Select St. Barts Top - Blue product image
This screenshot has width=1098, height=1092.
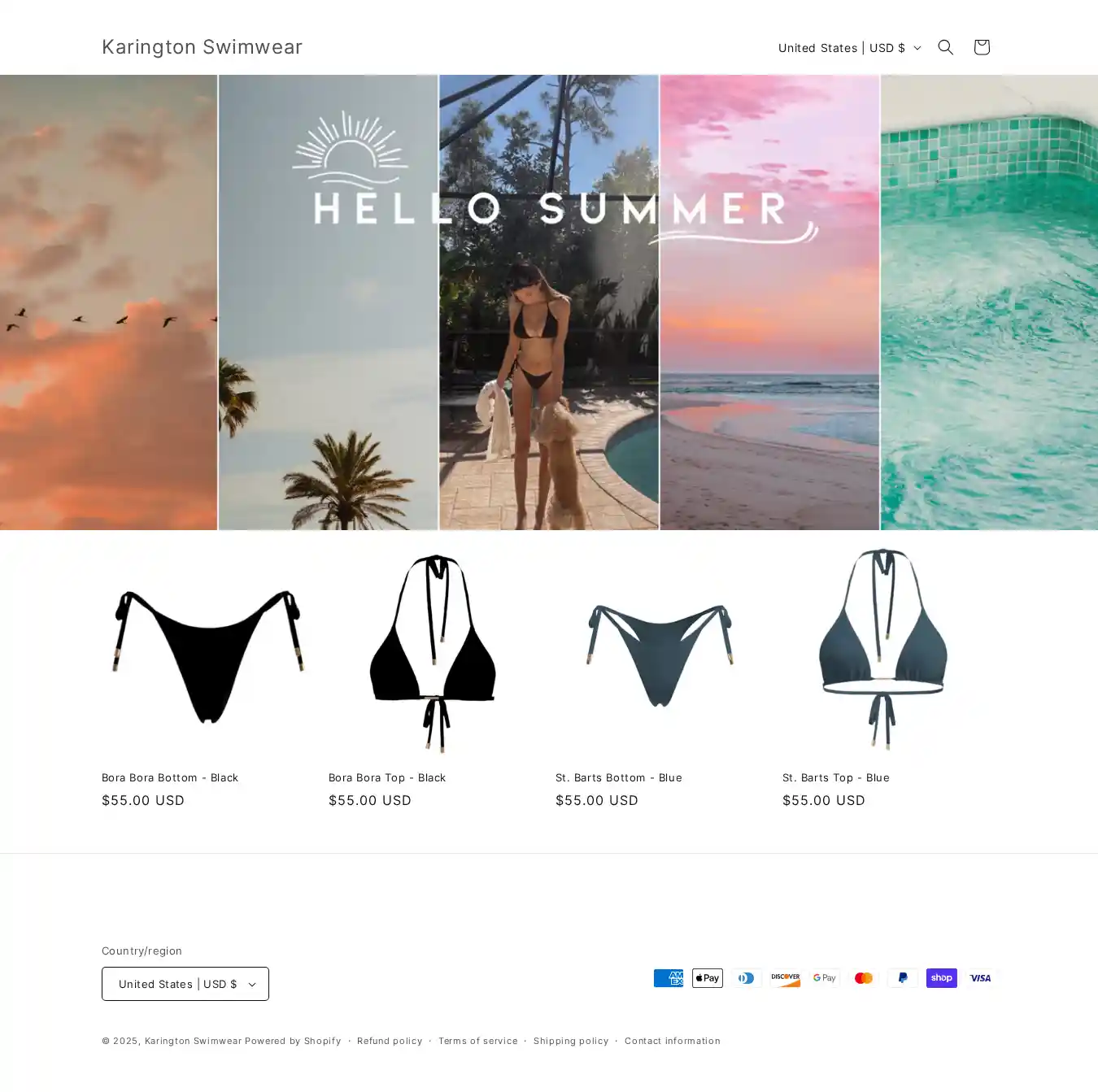coord(889,650)
